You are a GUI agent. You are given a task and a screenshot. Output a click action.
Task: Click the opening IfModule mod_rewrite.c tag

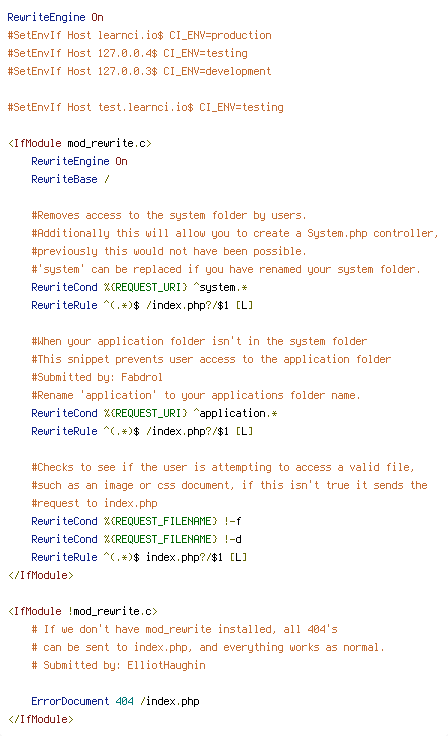click(x=79, y=143)
